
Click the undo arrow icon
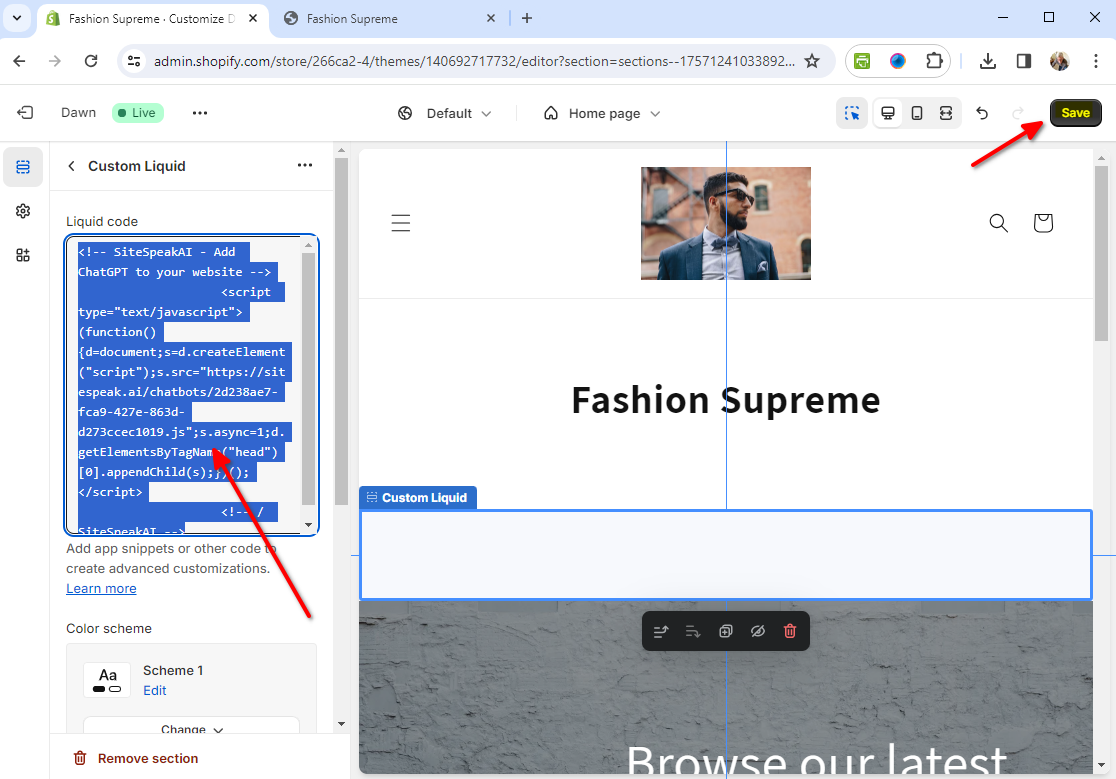click(x=982, y=113)
